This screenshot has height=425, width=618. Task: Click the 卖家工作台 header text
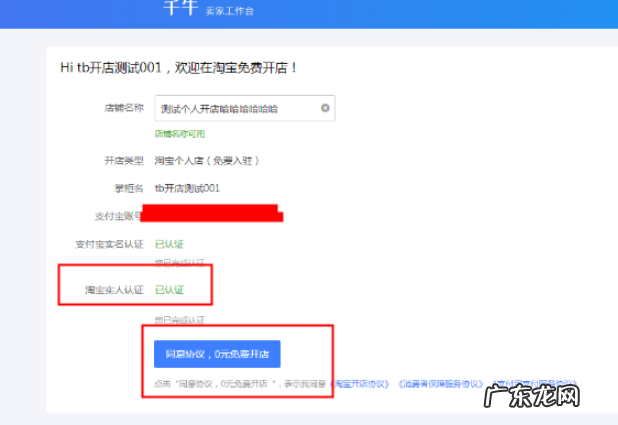click(x=229, y=11)
